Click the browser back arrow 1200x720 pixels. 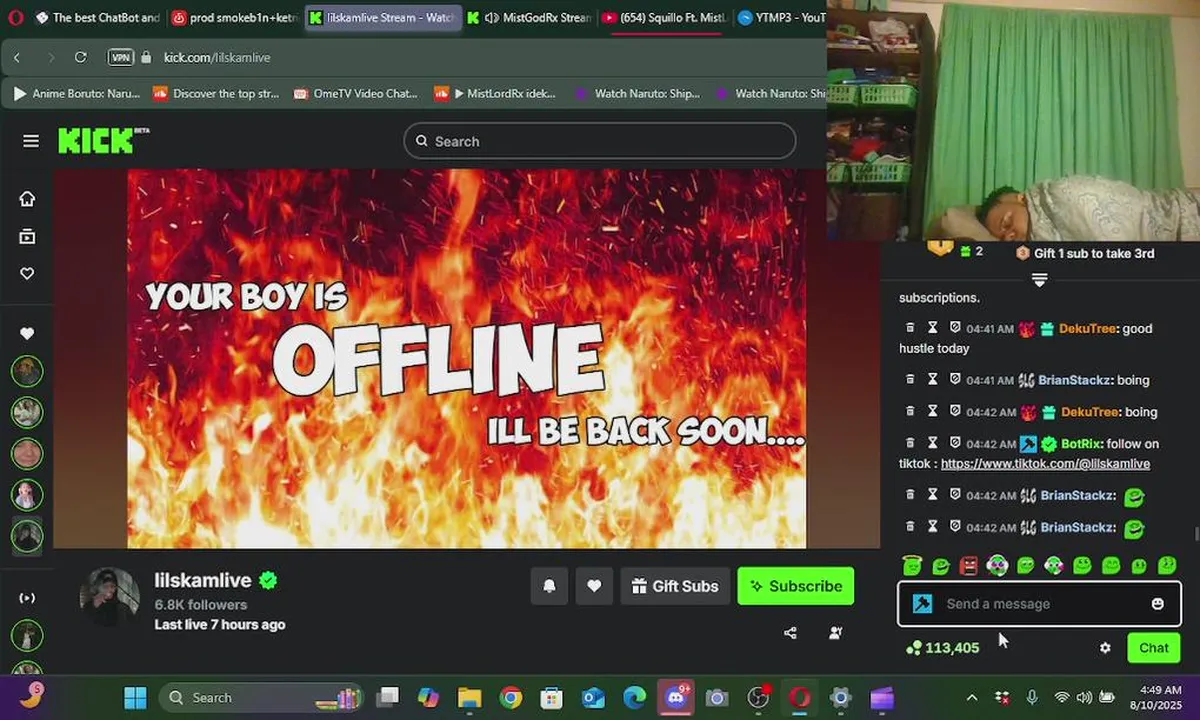point(17,57)
